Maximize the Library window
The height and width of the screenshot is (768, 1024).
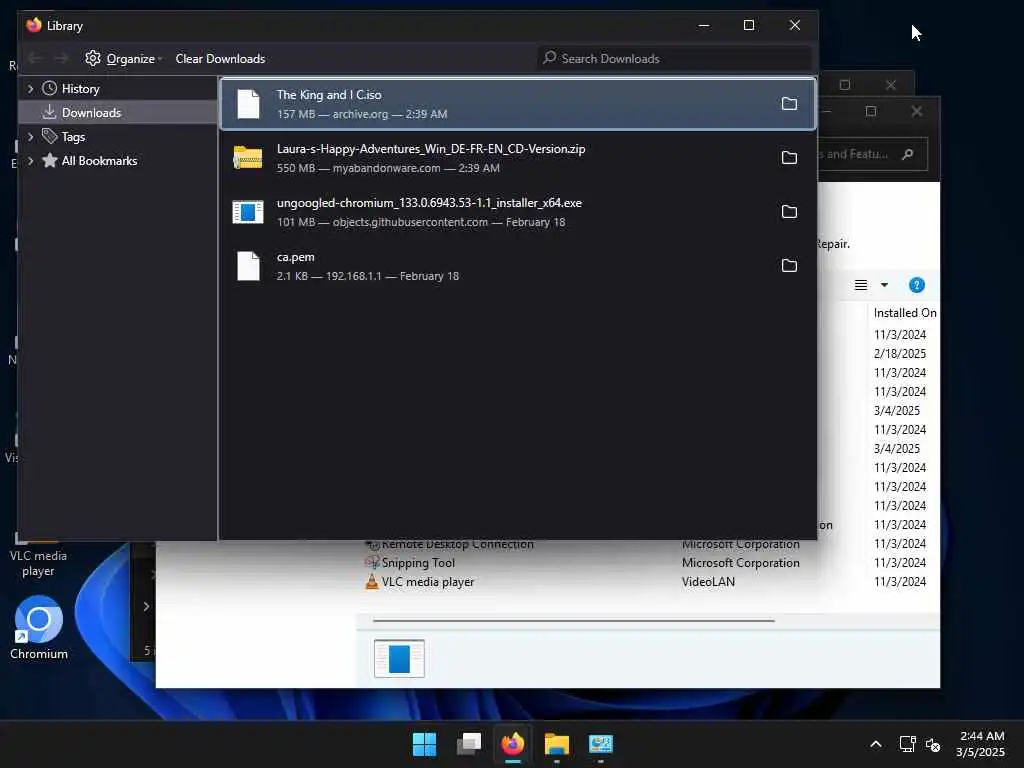point(749,25)
